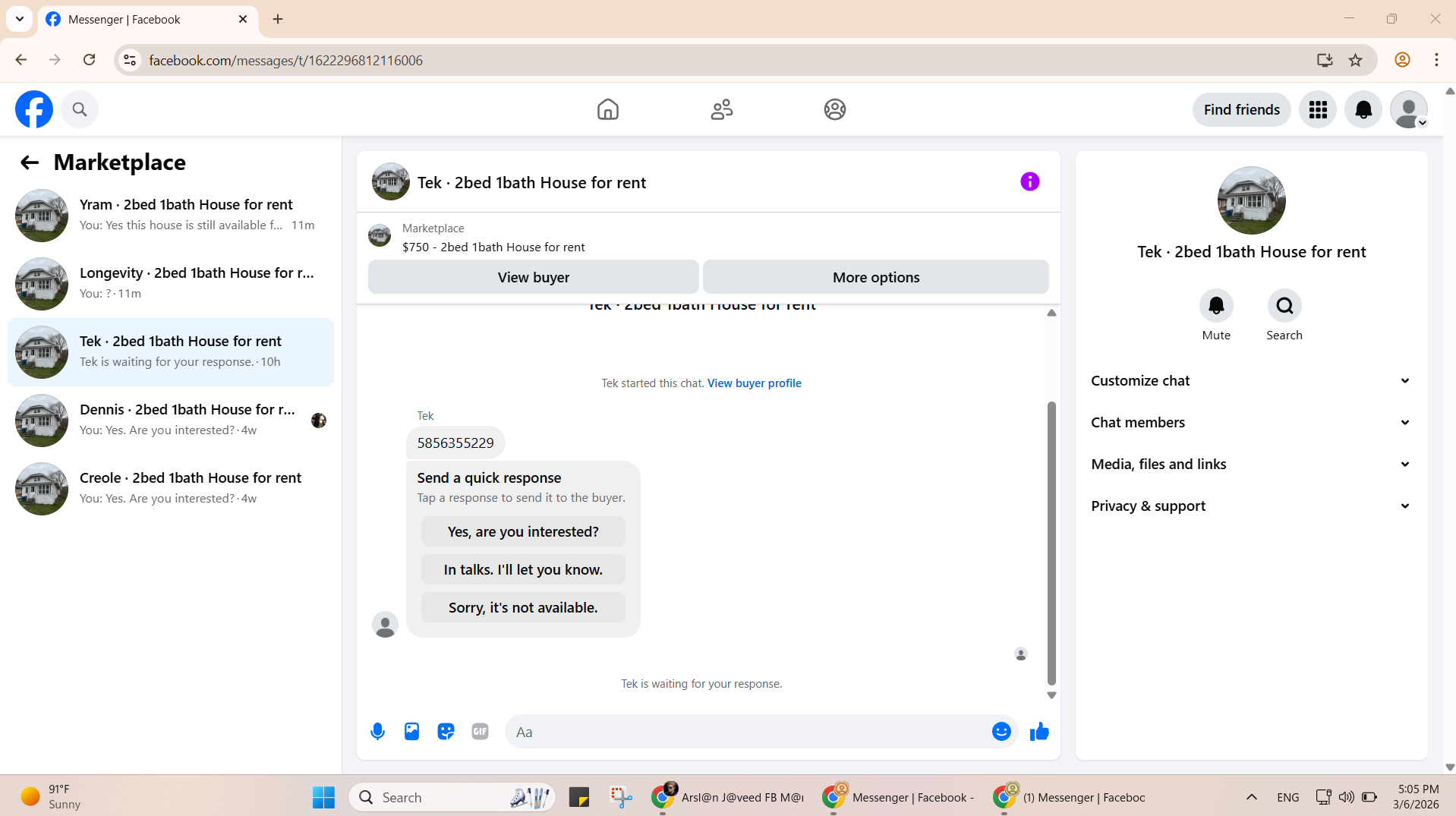
Task: Open the tab search dropdown arrow
Action: click(20, 19)
